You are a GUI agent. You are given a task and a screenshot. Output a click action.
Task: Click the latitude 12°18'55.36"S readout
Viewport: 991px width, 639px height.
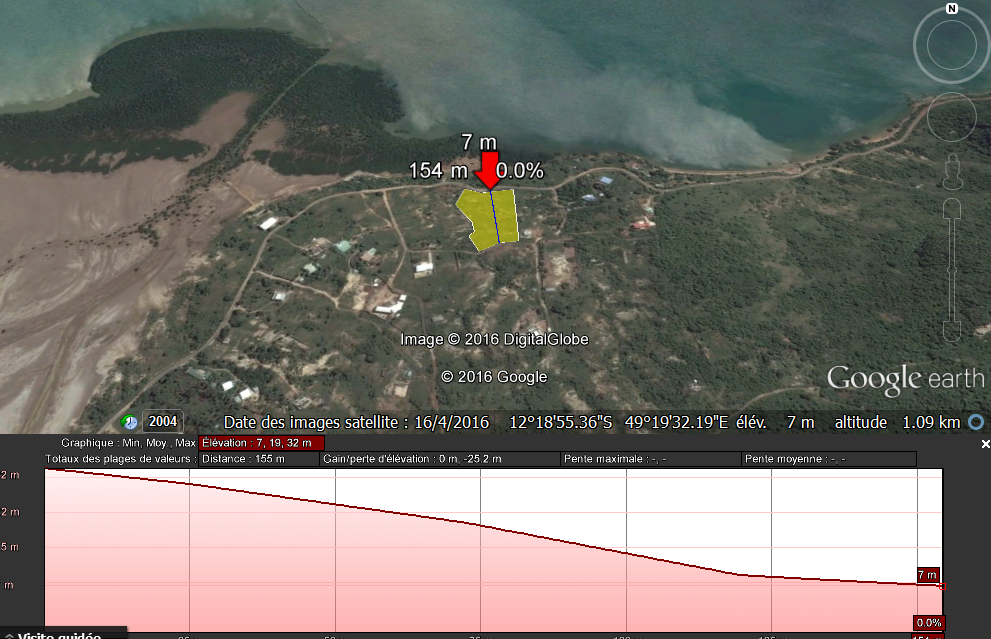(x=561, y=422)
